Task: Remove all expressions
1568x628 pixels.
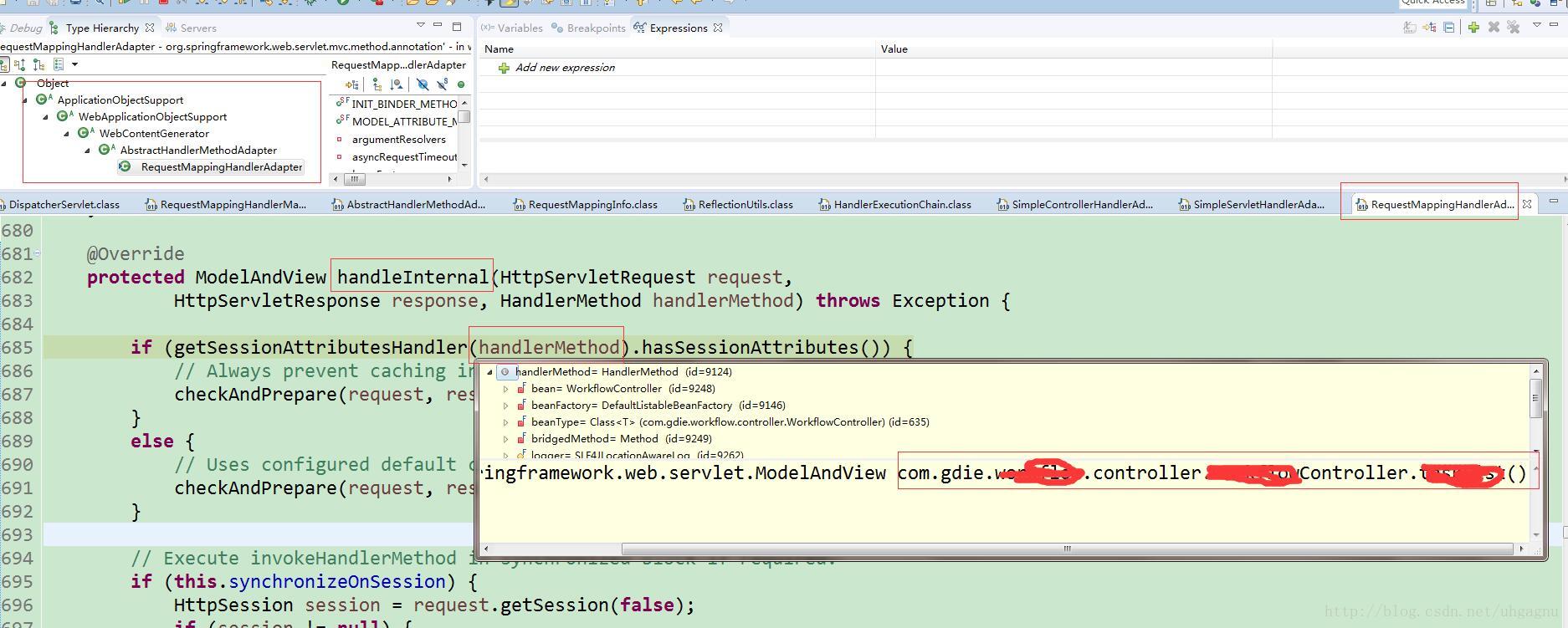Action: (x=1514, y=27)
